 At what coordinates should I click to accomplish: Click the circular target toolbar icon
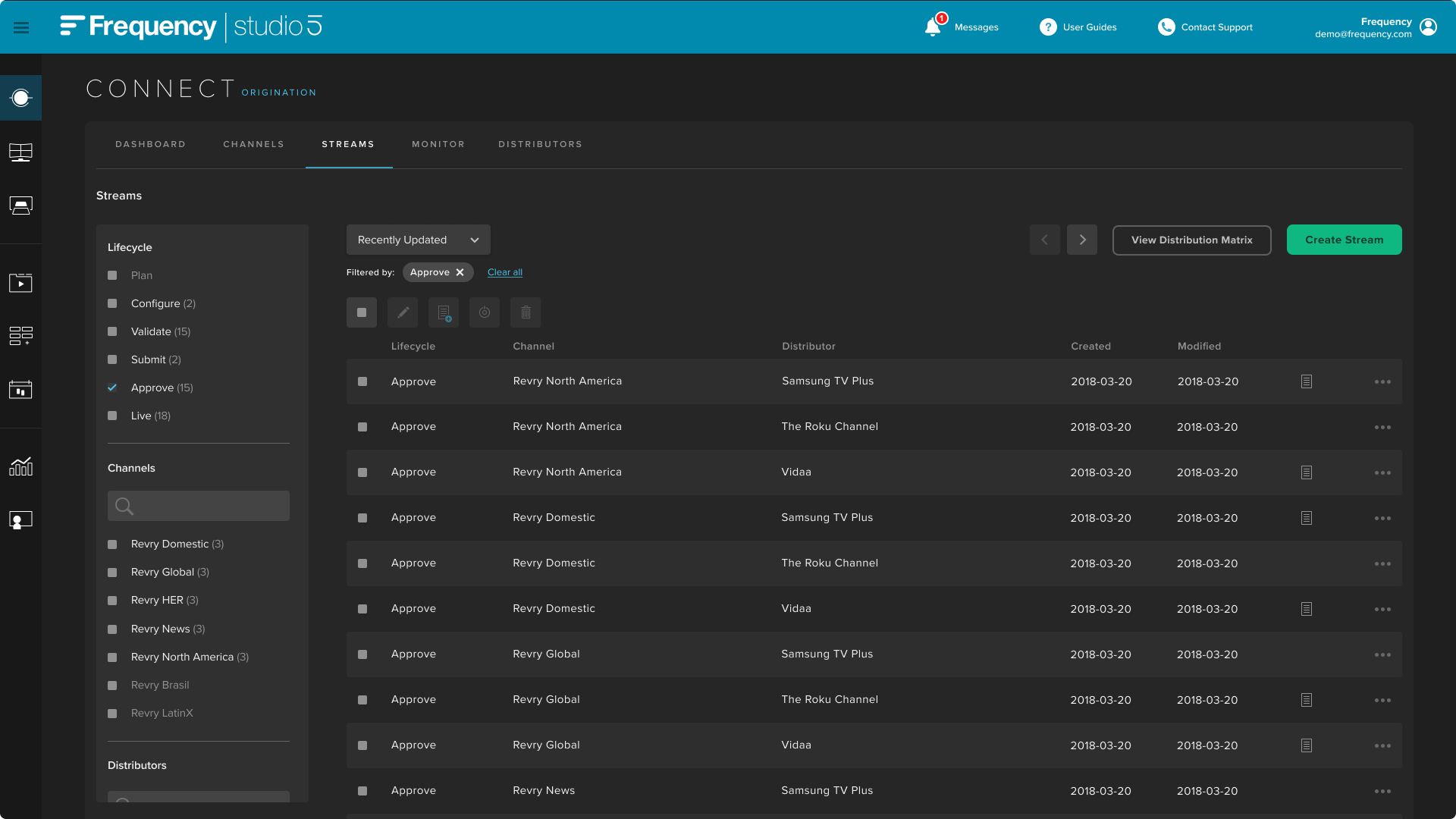485,312
